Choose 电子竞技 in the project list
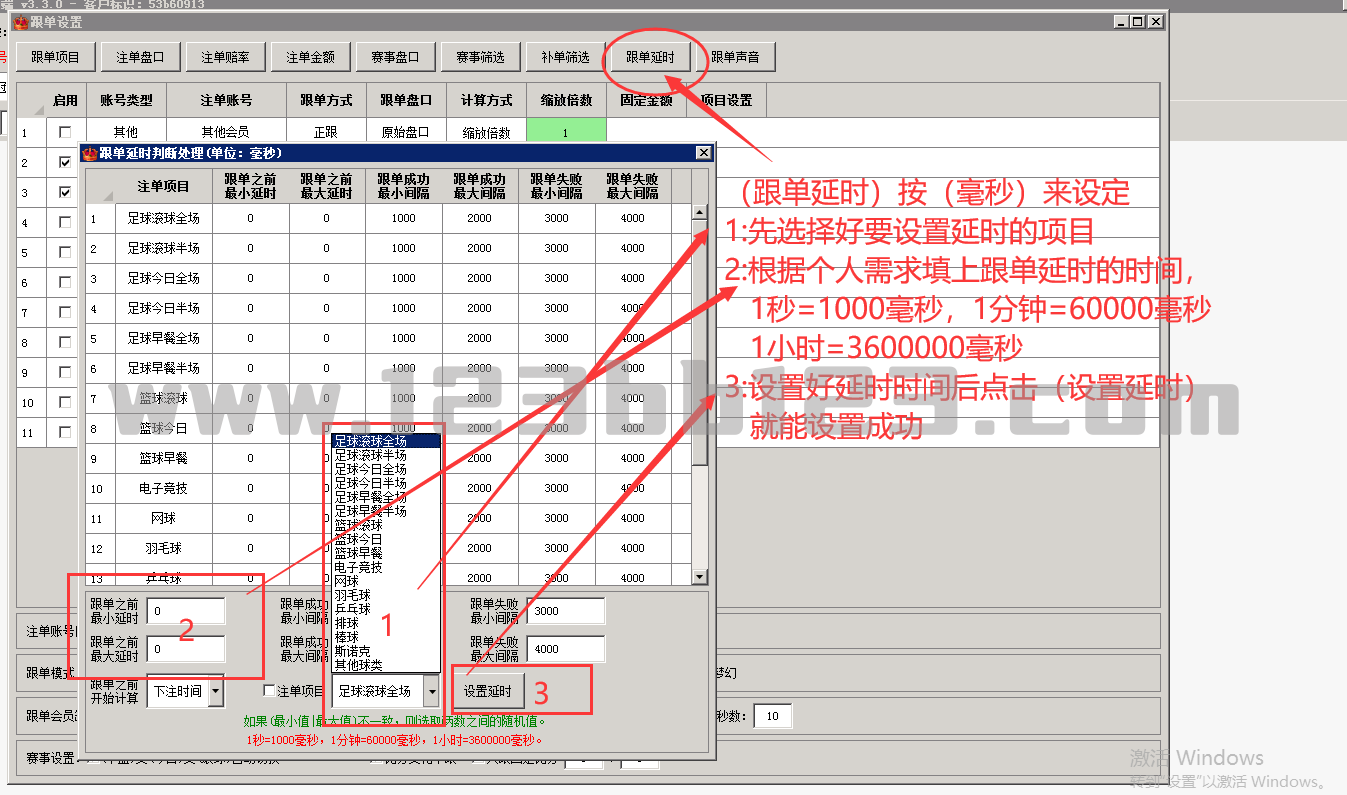 [358, 567]
